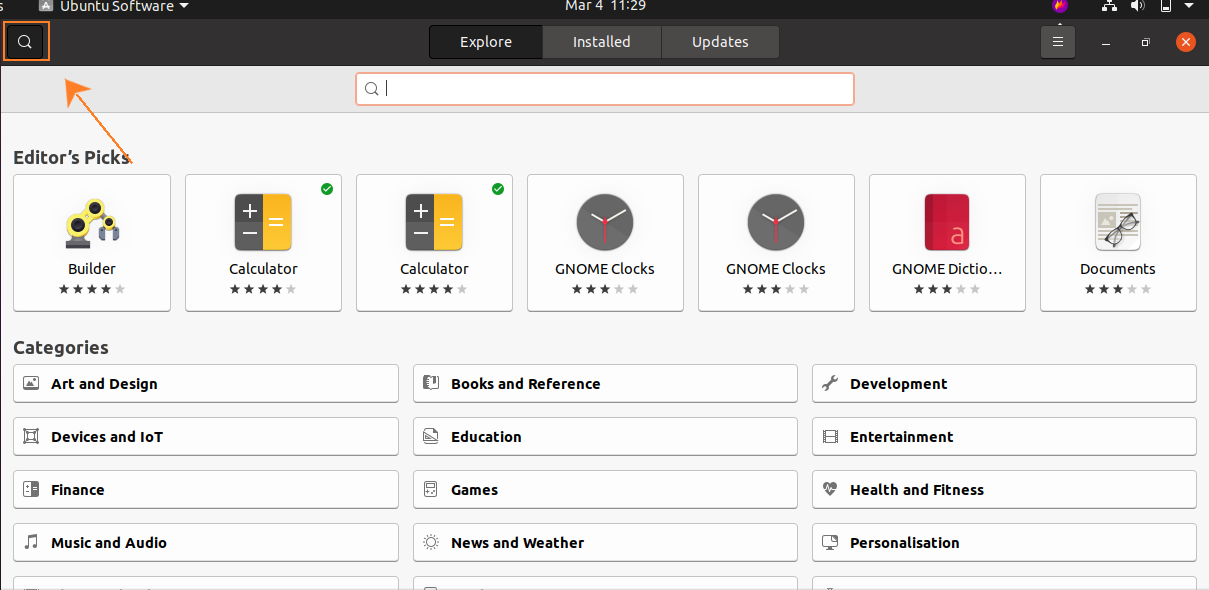Click the "Editor's Picks" heading
The image size is (1209, 590).
coord(71,157)
